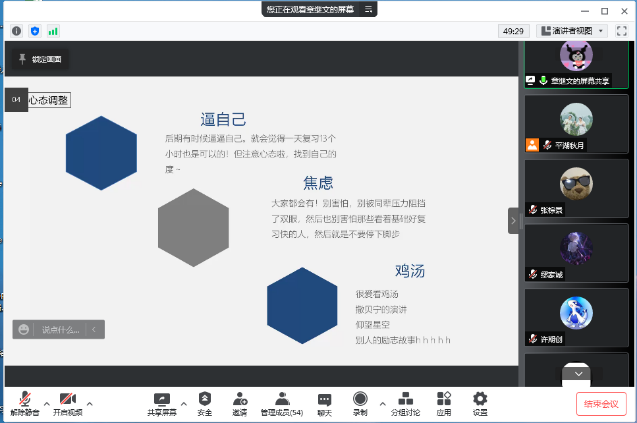Open 管理成员 member management panel
Viewport: 637px width, 423px height.
pos(282,402)
